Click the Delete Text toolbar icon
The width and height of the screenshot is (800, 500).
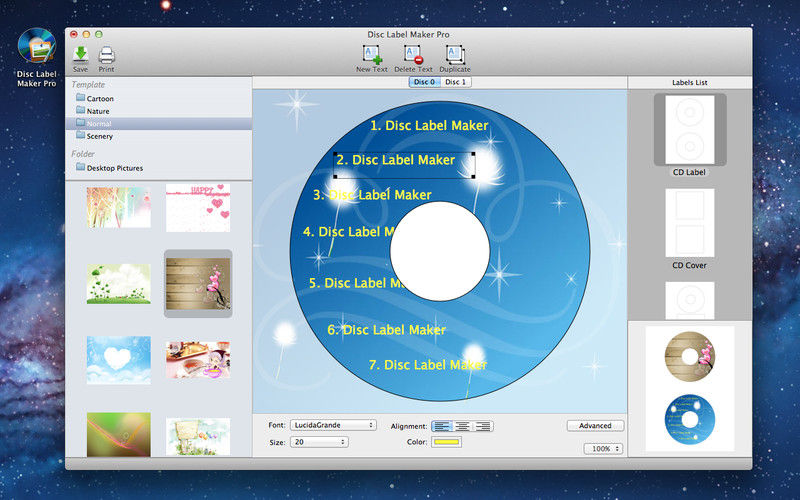coord(413,55)
